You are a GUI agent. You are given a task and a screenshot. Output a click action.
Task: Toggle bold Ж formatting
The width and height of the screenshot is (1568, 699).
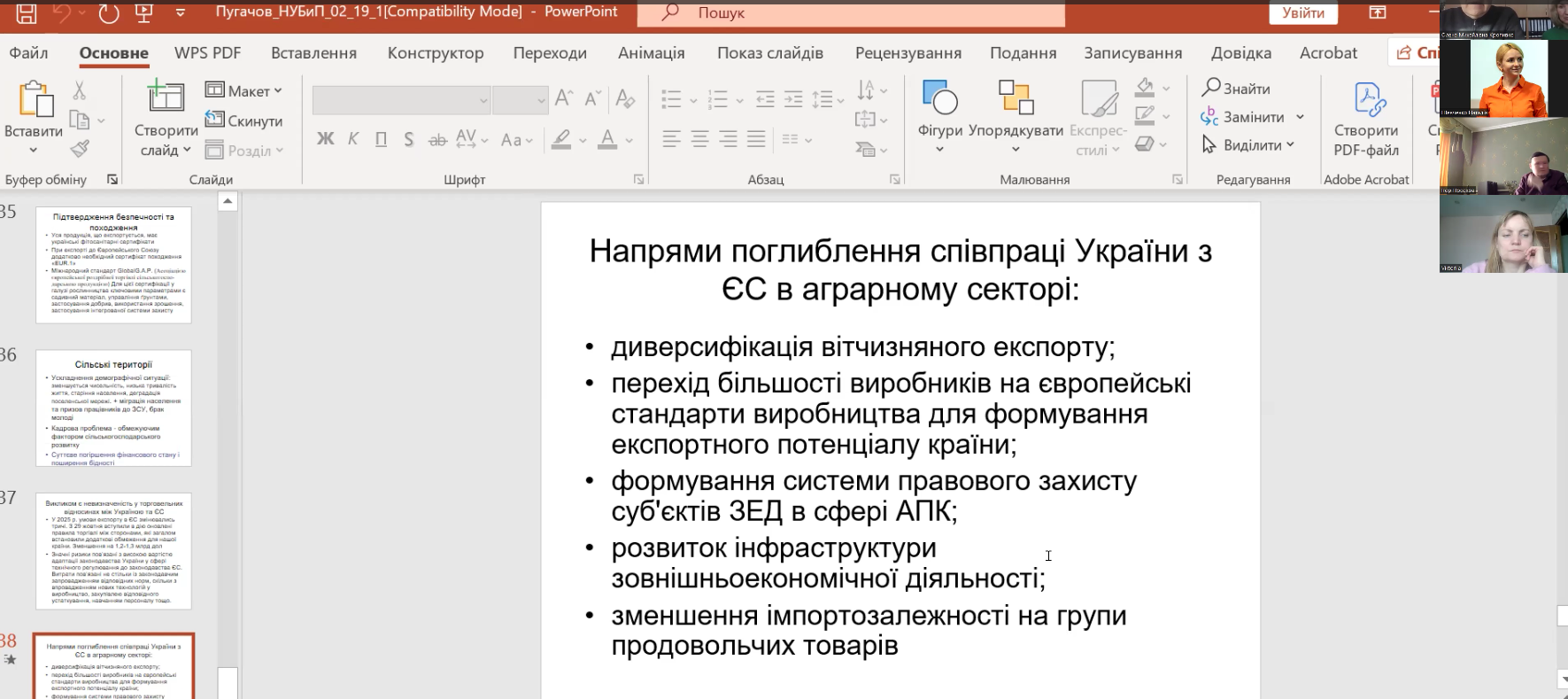pos(325,139)
